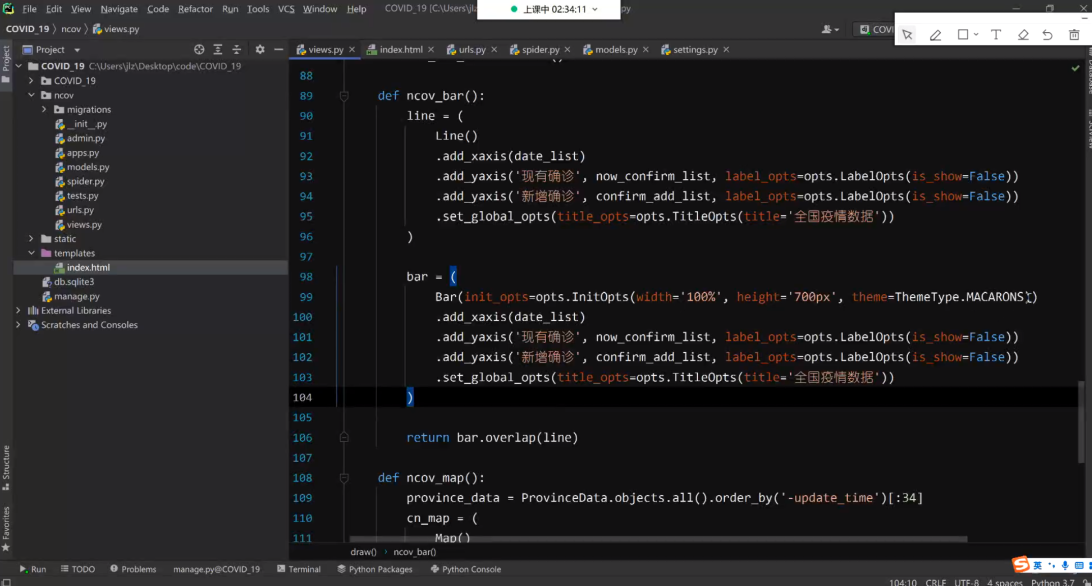Open the Problems tool window
This screenshot has width=1092, height=586.
133,569
